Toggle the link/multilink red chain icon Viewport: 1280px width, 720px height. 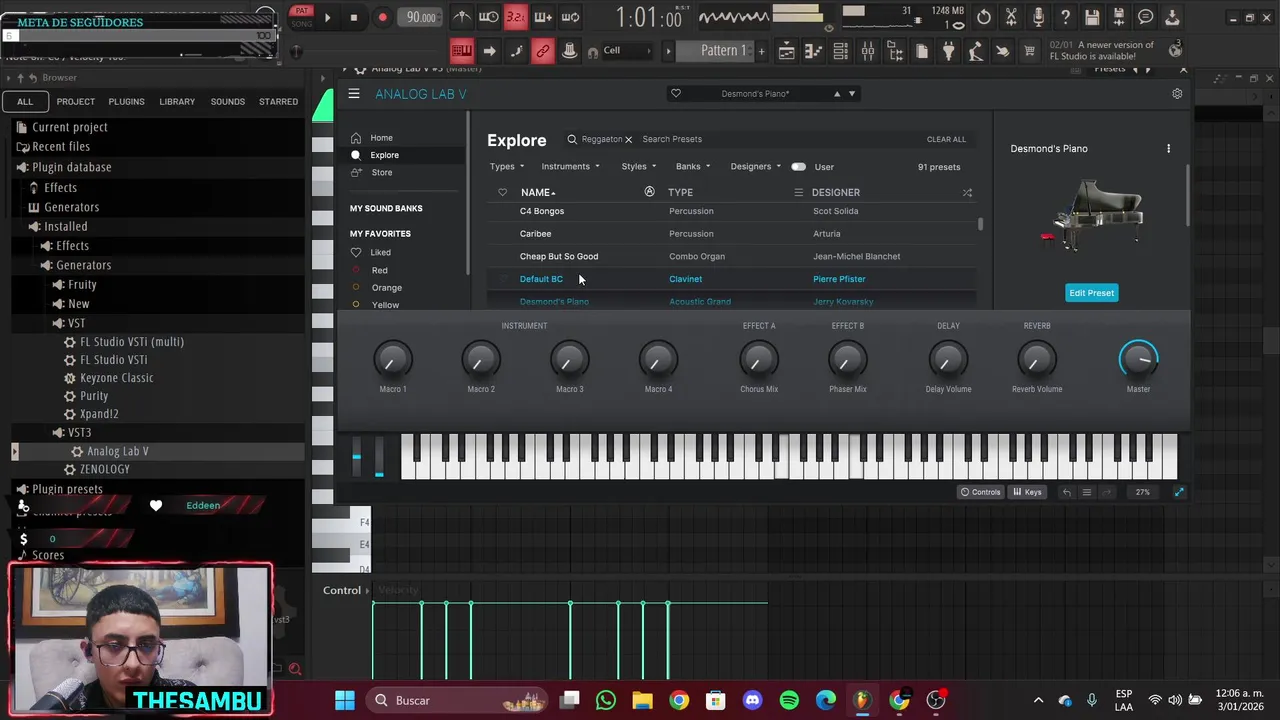pyautogui.click(x=542, y=51)
